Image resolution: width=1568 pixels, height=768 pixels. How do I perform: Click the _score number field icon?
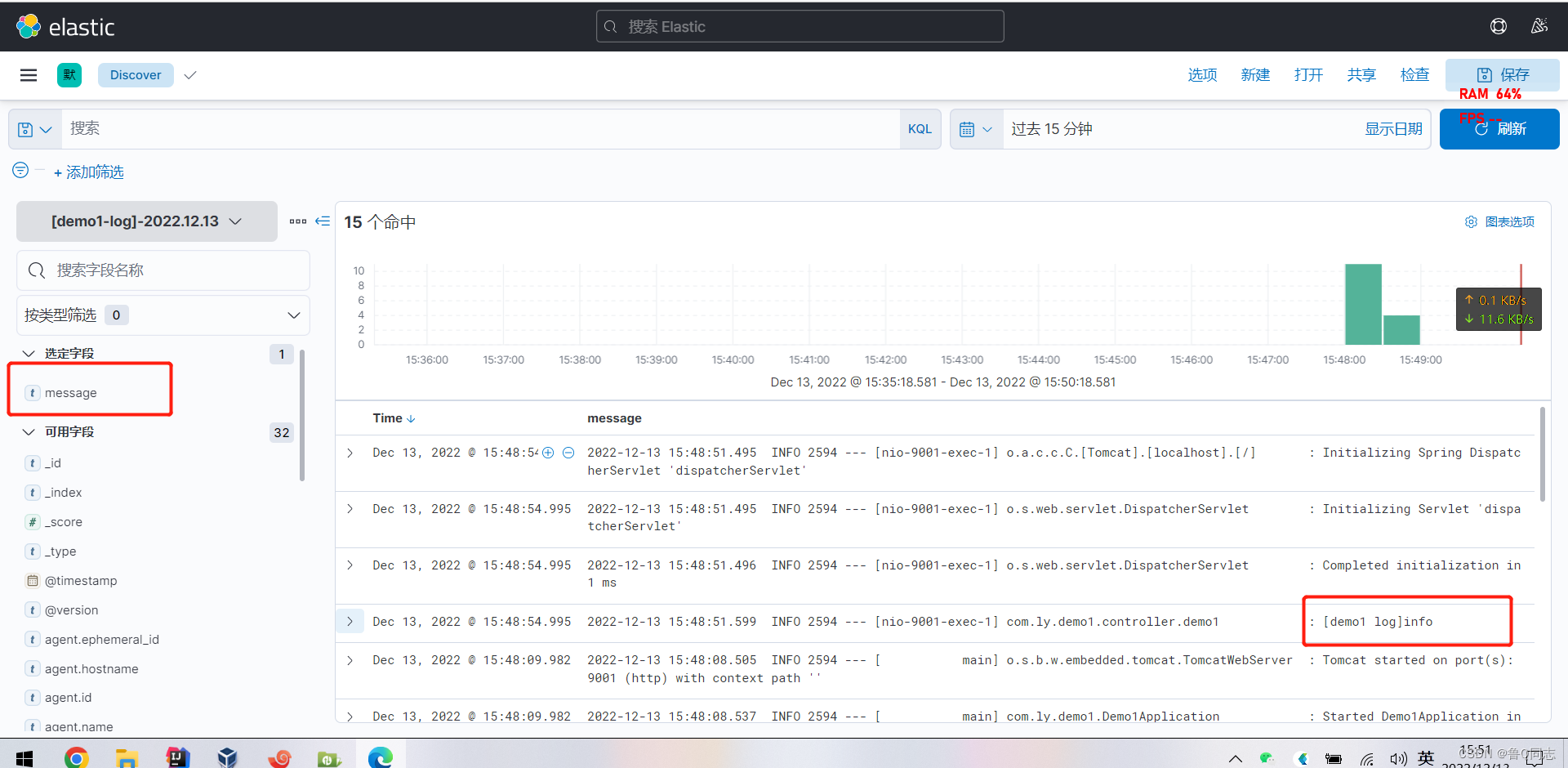(x=33, y=522)
